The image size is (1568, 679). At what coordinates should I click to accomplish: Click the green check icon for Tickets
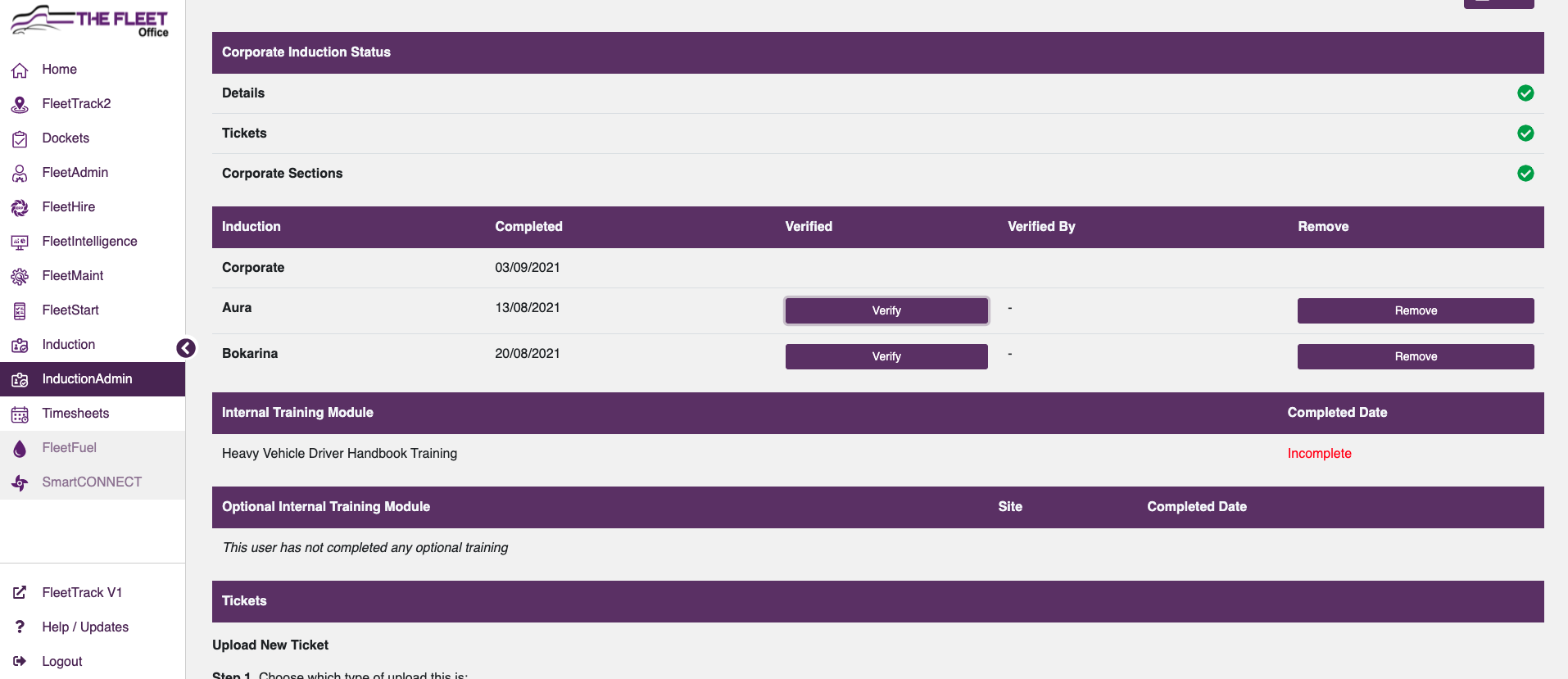tap(1525, 134)
